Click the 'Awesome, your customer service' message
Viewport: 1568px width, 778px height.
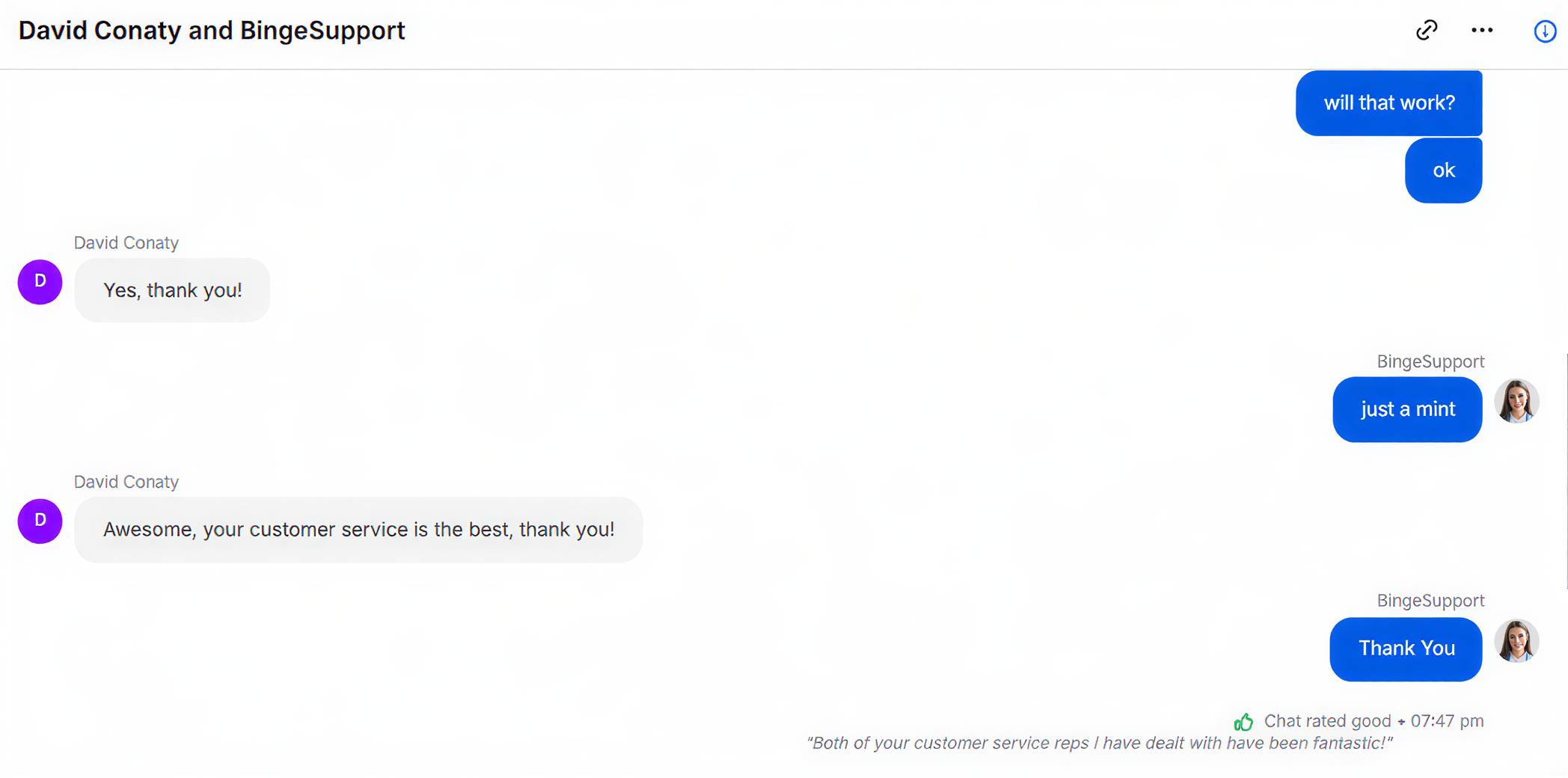tap(358, 530)
